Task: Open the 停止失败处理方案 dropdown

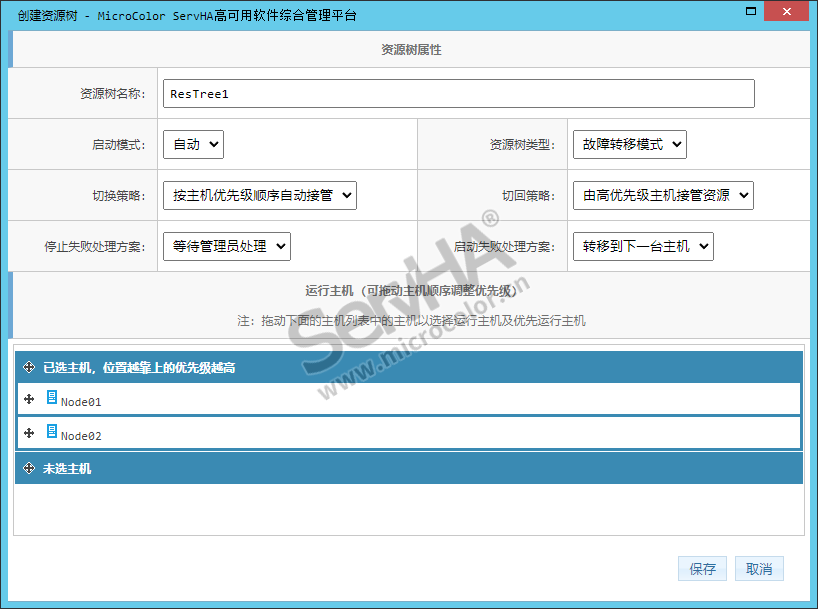Action: click(226, 246)
